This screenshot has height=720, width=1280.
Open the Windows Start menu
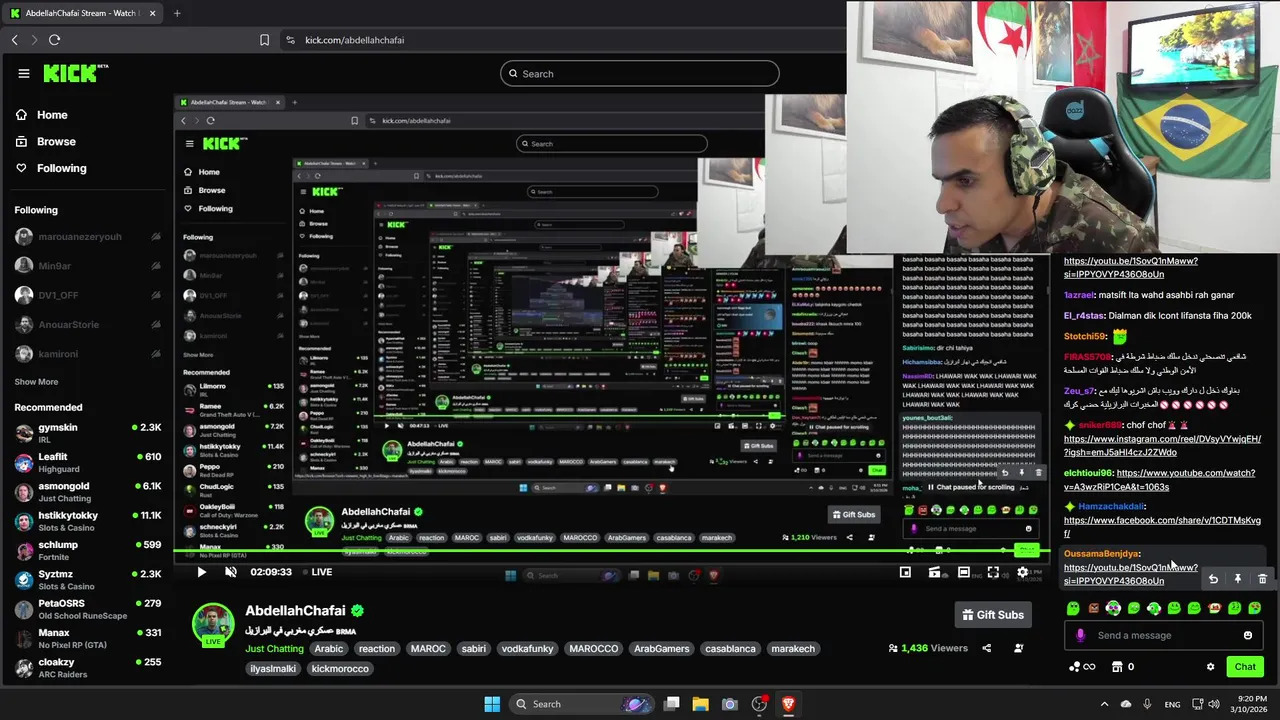pyautogui.click(x=492, y=704)
